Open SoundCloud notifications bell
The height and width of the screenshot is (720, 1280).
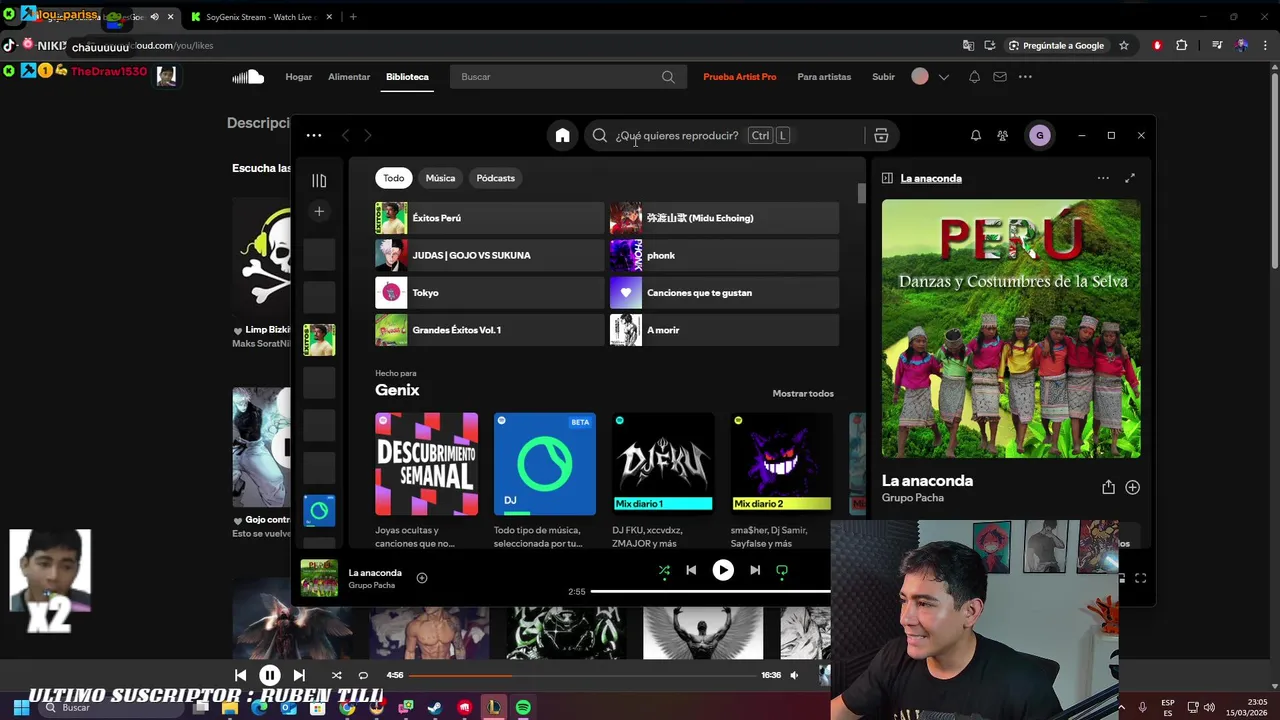pyautogui.click(x=974, y=77)
